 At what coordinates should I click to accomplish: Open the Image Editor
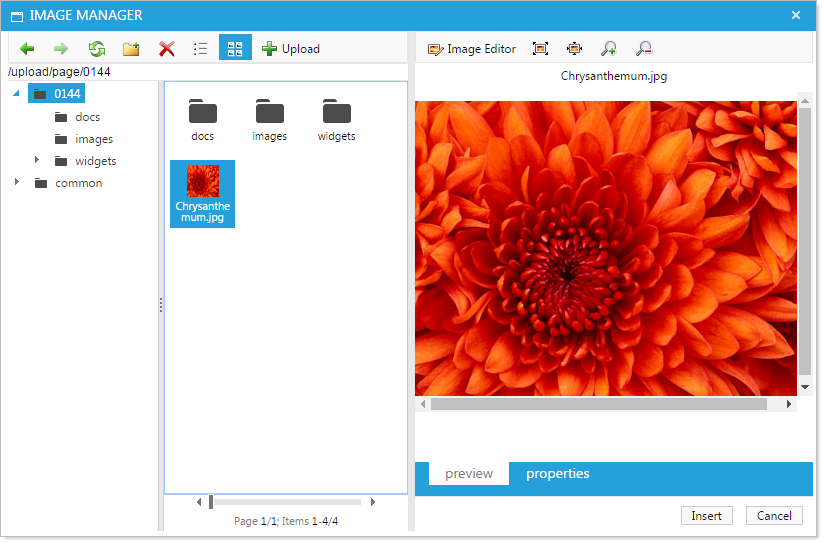(x=471, y=49)
